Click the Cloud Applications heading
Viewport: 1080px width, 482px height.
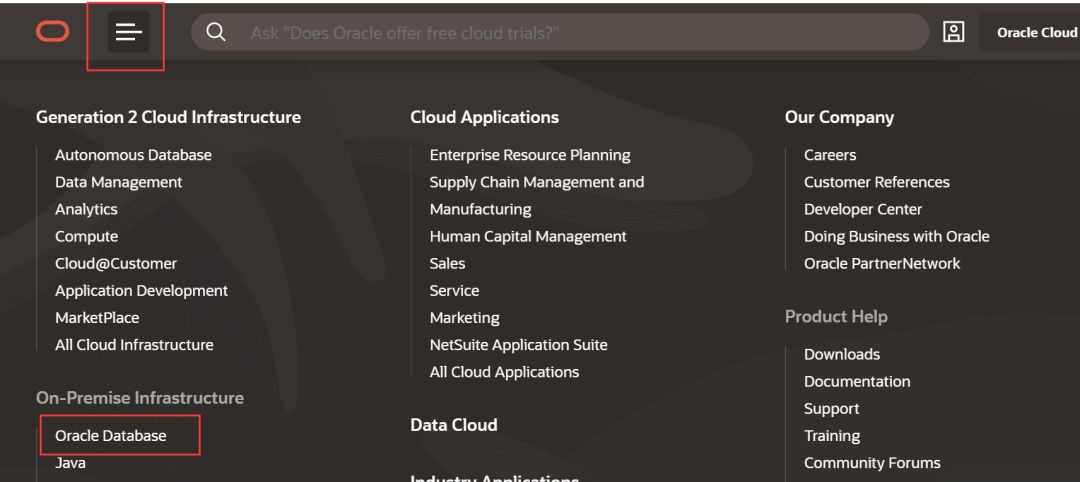(484, 117)
